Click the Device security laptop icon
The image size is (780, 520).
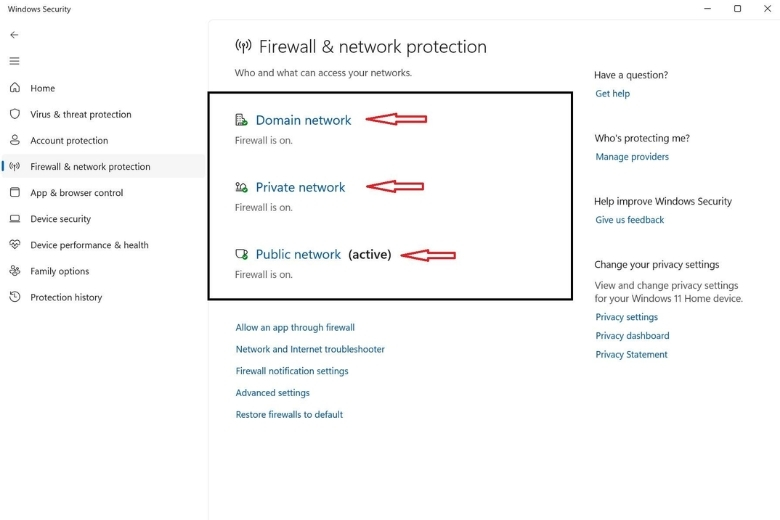tap(15, 218)
